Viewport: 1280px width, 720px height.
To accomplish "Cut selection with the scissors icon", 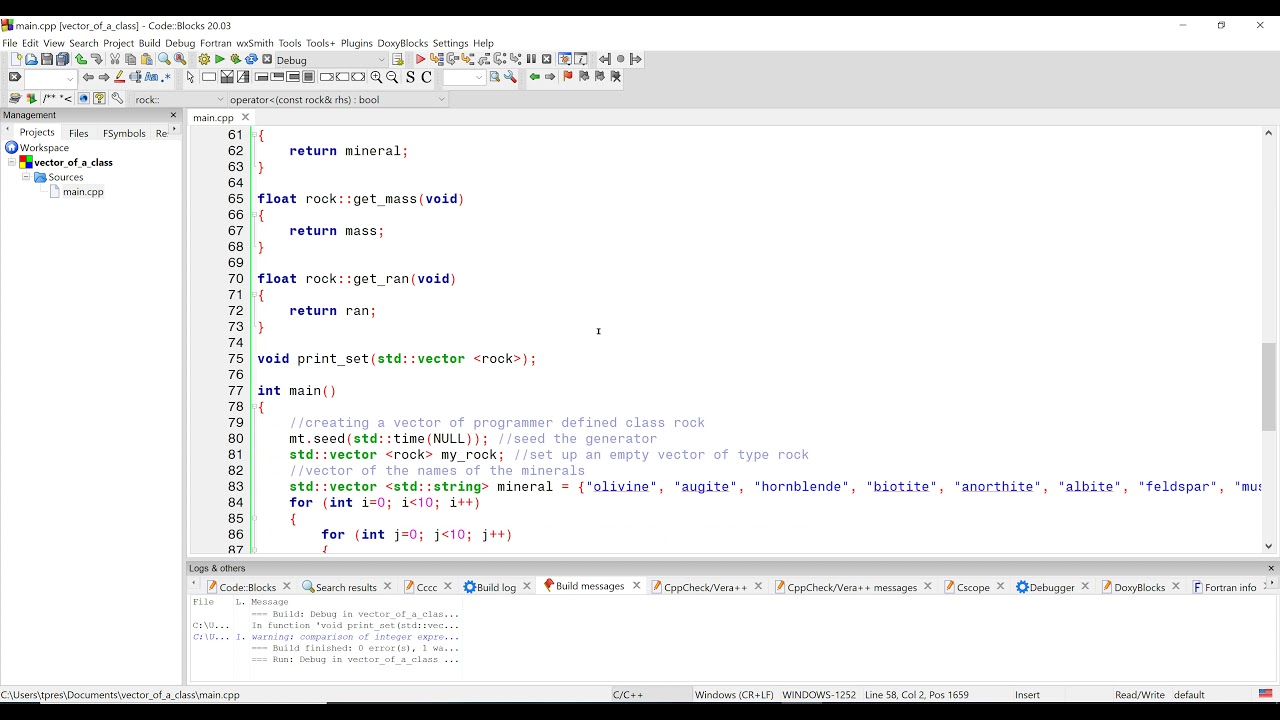I will pyautogui.click(x=115, y=59).
